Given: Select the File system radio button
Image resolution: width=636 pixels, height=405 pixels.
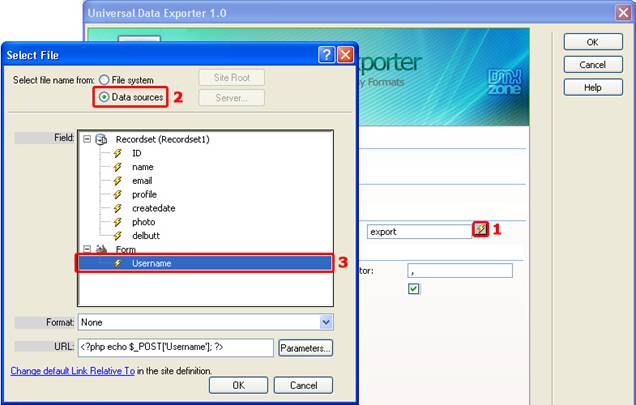Looking at the screenshot, I should coord(104,80).
